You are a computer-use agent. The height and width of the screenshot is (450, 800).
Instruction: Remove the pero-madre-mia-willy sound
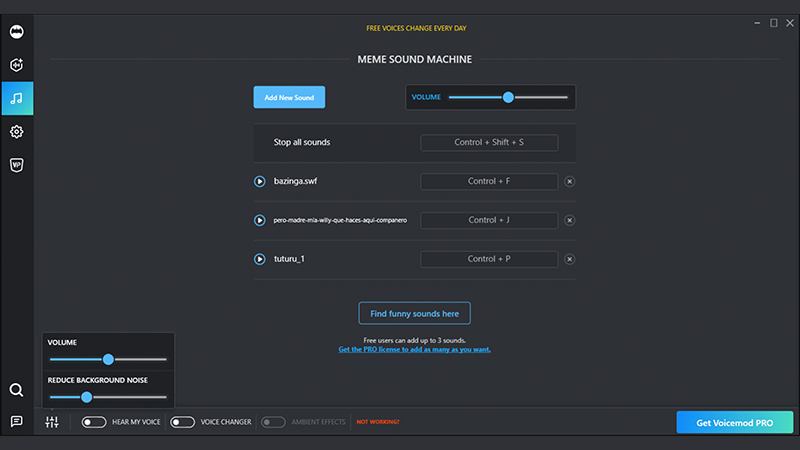coord(569,220)
